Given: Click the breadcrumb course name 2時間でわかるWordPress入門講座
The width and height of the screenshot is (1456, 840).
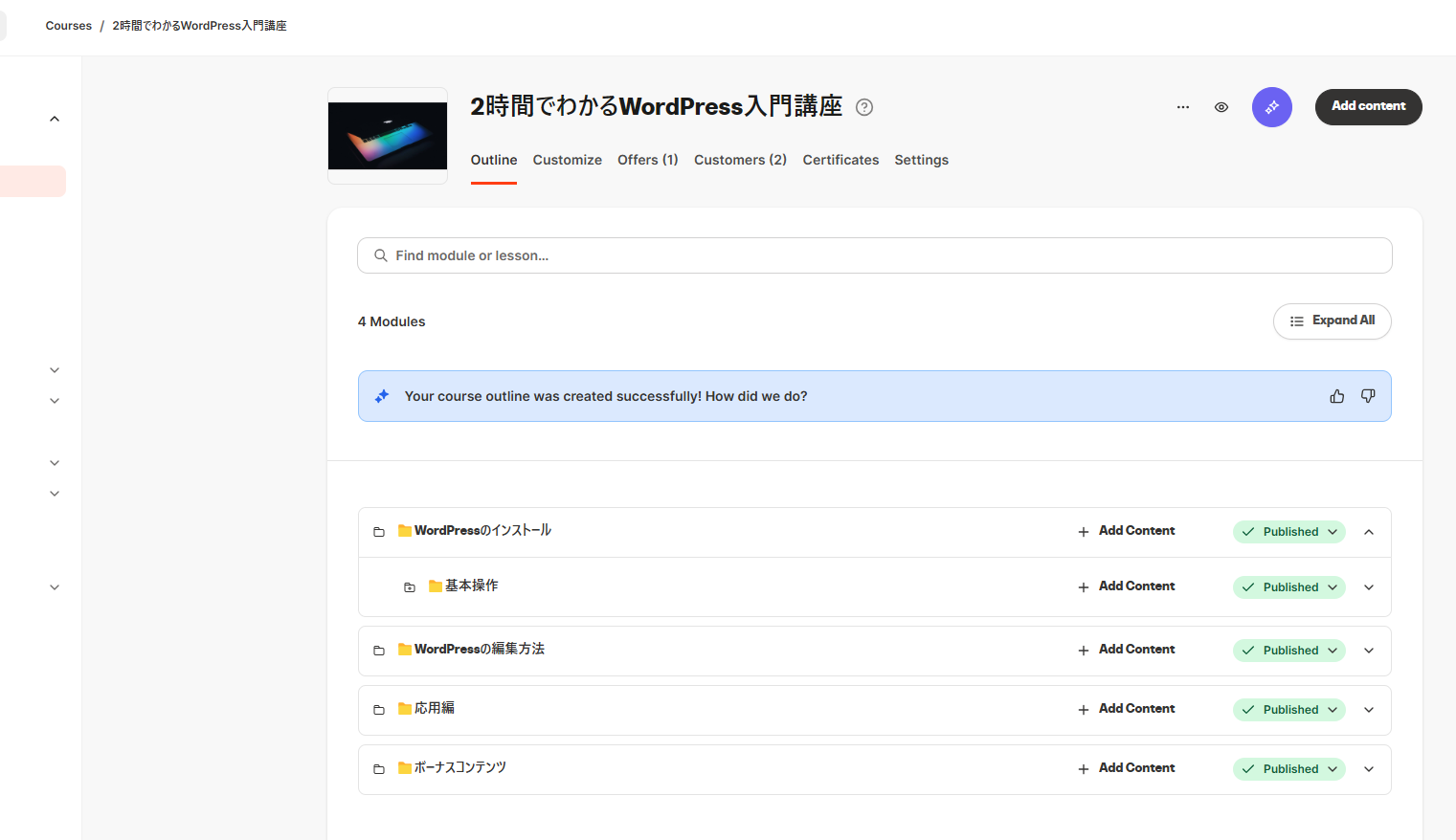Looking at the screenshot, I should 199,26.
